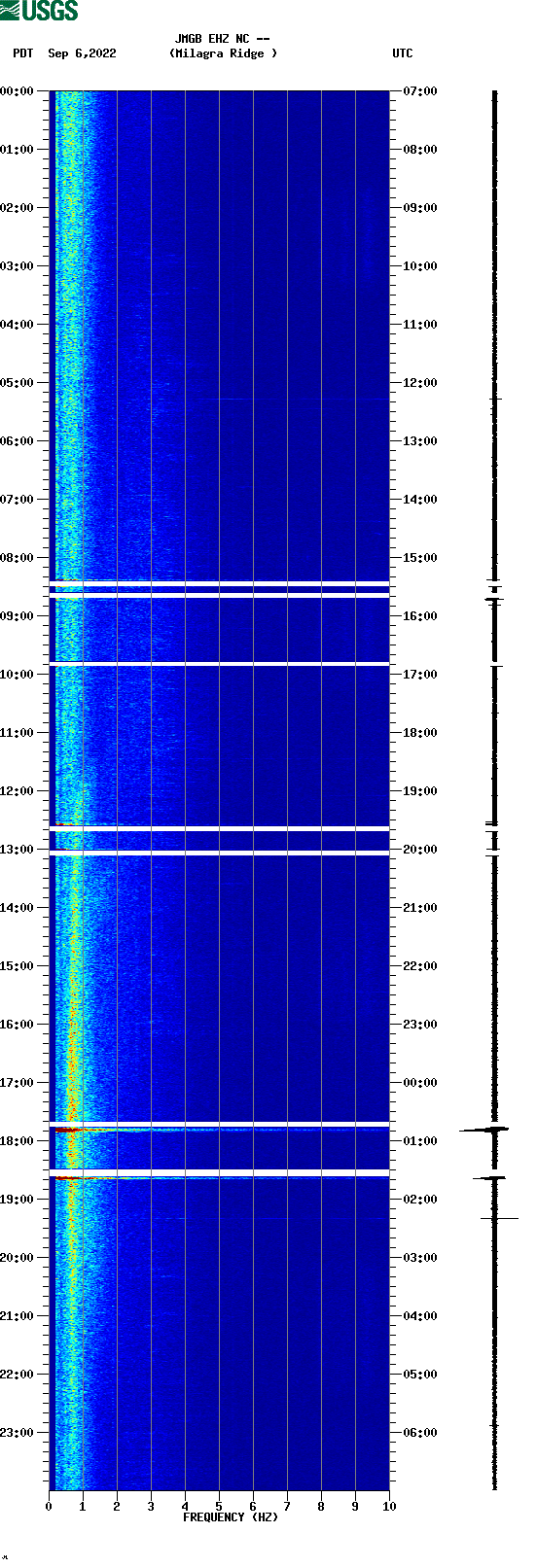Click the 21:00 UTC label on the right axis
The image size is (537, 1568).
tap(420, 908)
